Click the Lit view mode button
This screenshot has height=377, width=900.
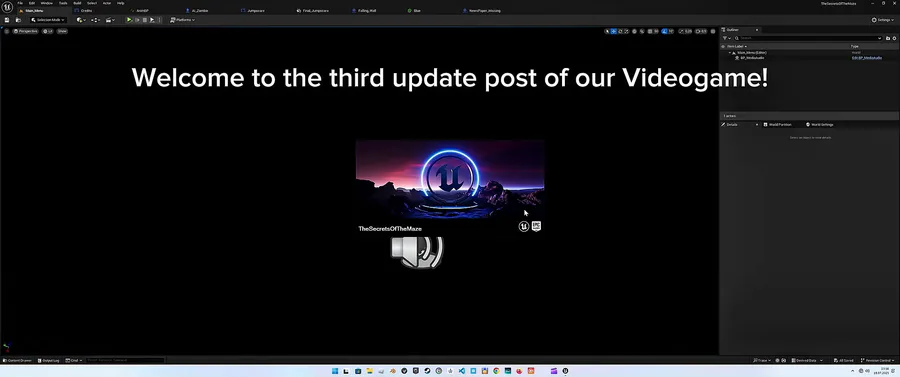tap(48, 31)
